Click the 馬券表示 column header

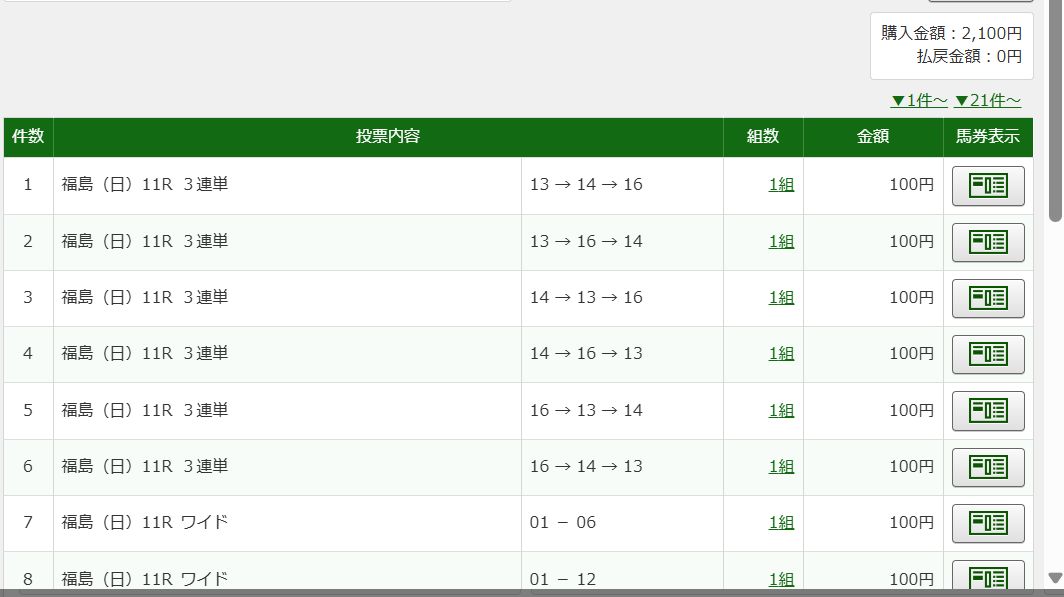coord(987,137)
